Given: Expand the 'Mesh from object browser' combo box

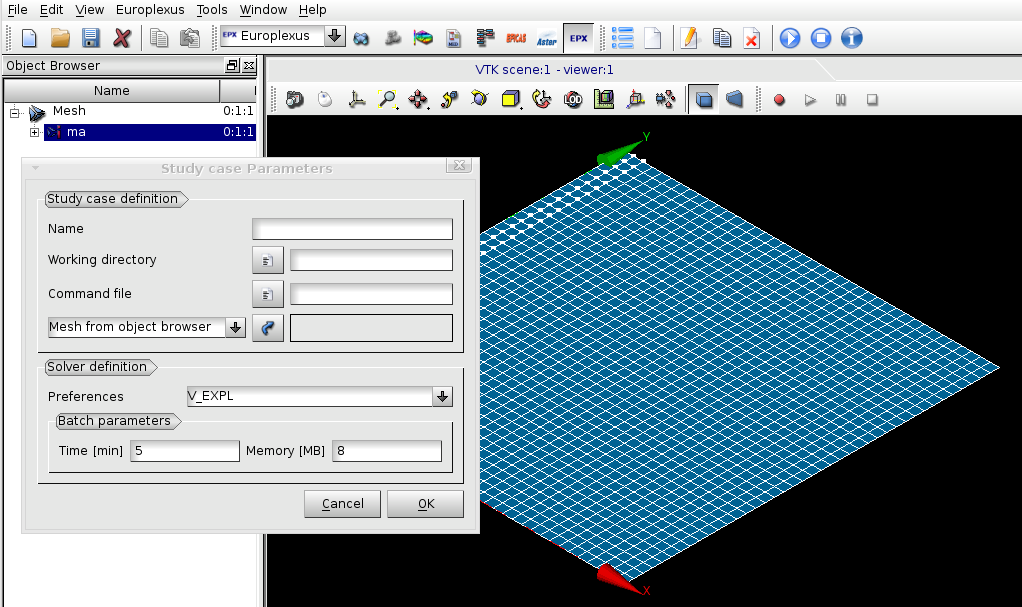Looking at the screenshot, I should point(236,328).
